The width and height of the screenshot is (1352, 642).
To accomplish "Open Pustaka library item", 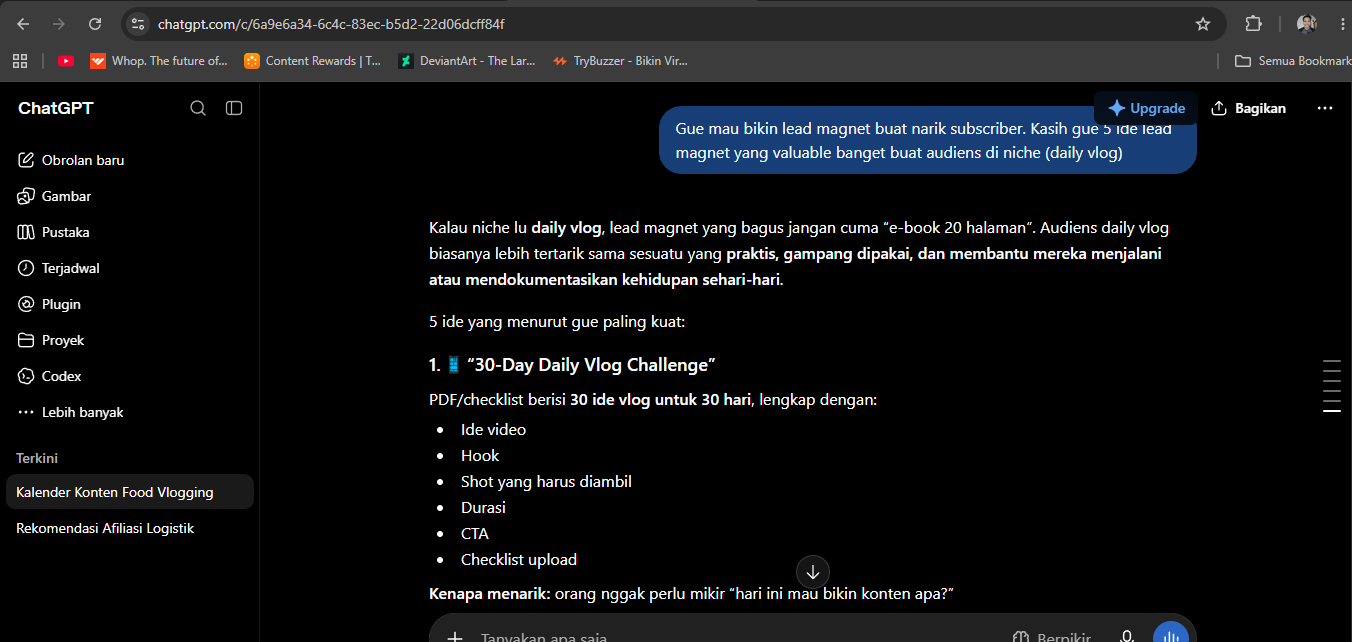I will coord(130,232).
